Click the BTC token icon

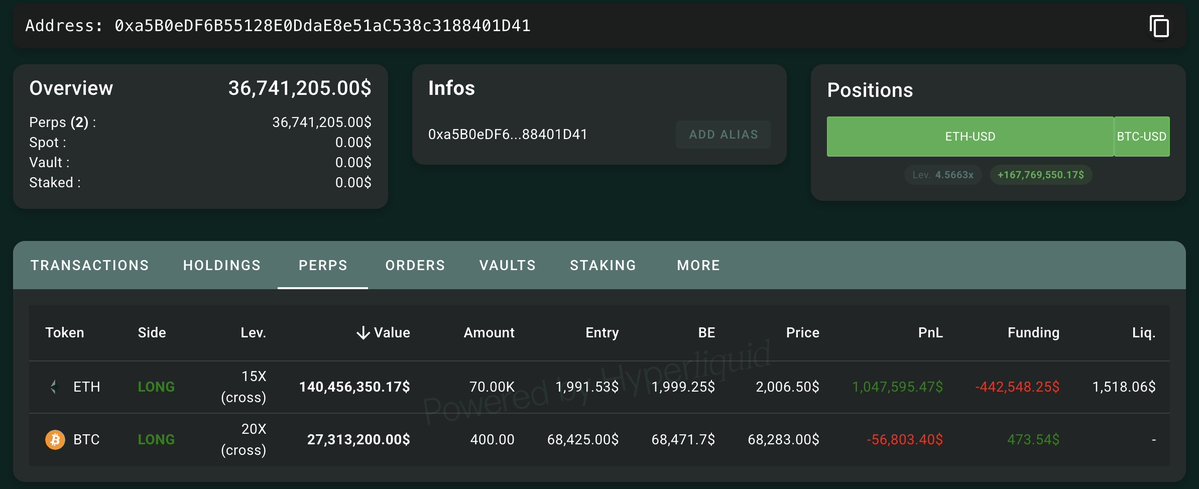tap(55, 439)
